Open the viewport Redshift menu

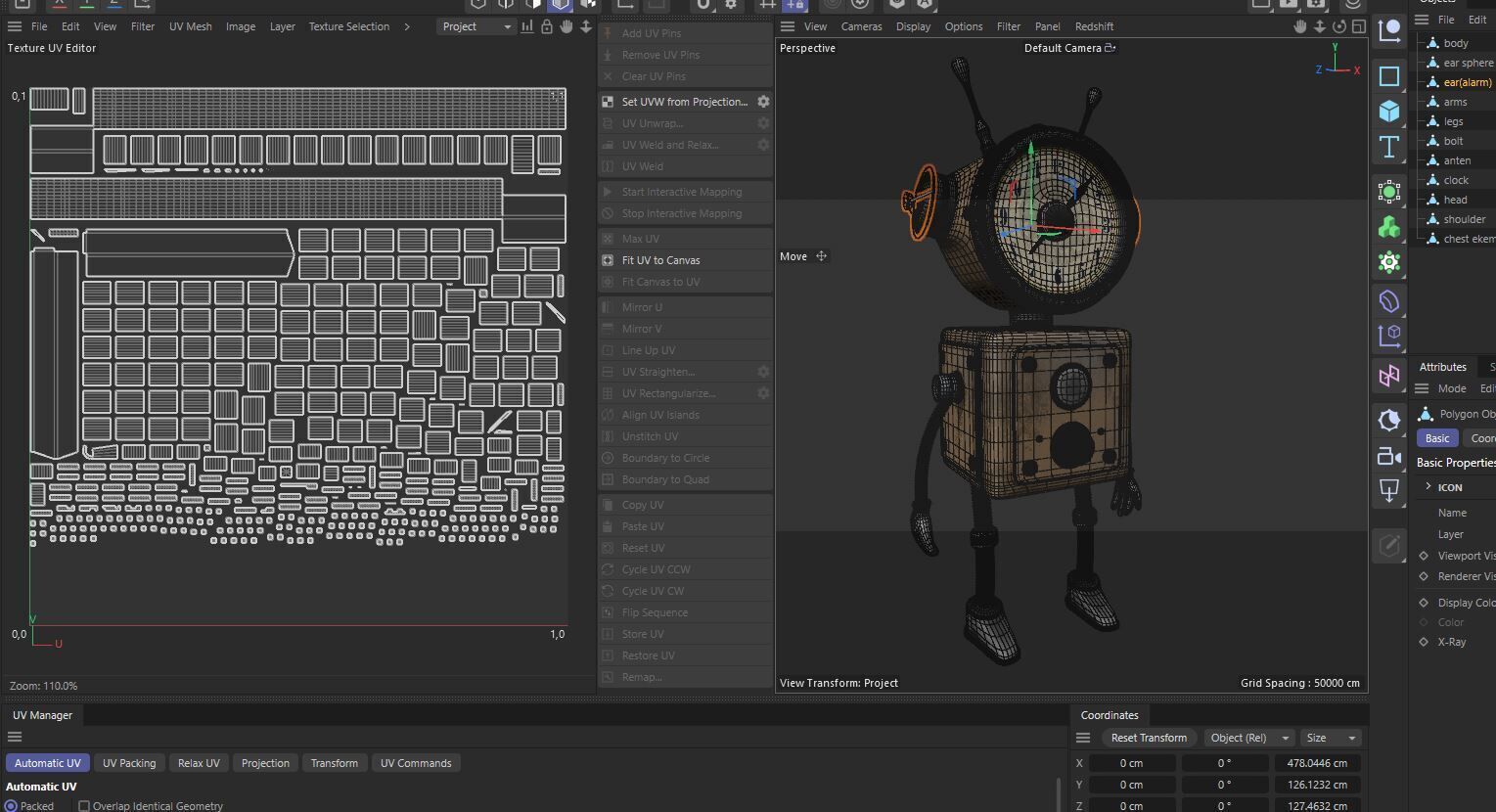coord(1094,26)
